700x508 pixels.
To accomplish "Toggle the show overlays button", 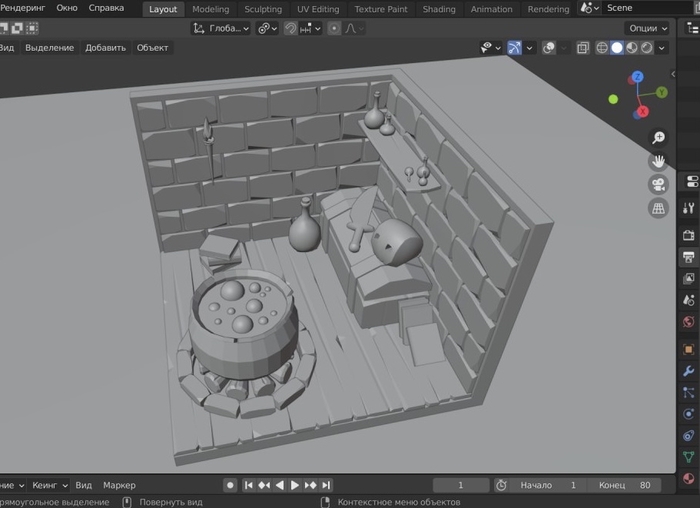I will pos(551,47).
